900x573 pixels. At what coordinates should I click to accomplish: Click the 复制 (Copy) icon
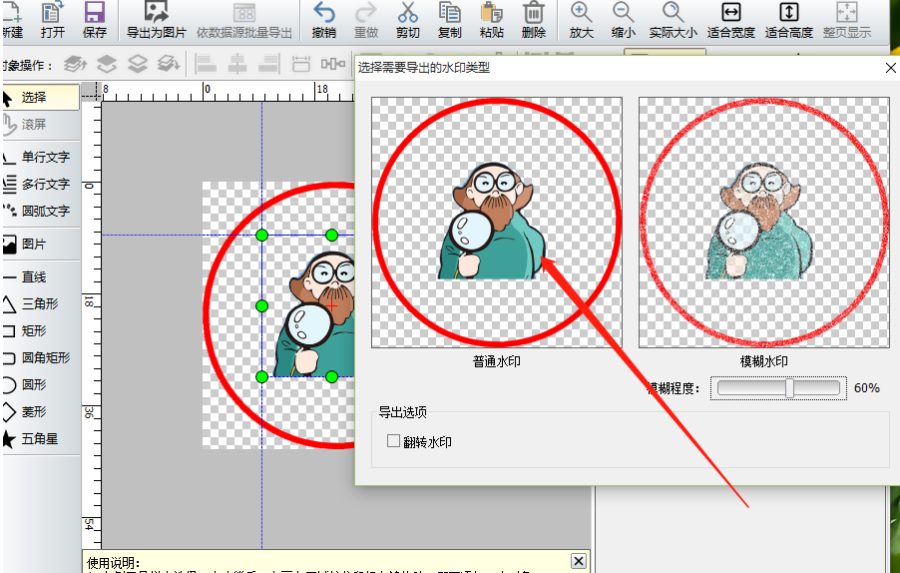[449, 13]
